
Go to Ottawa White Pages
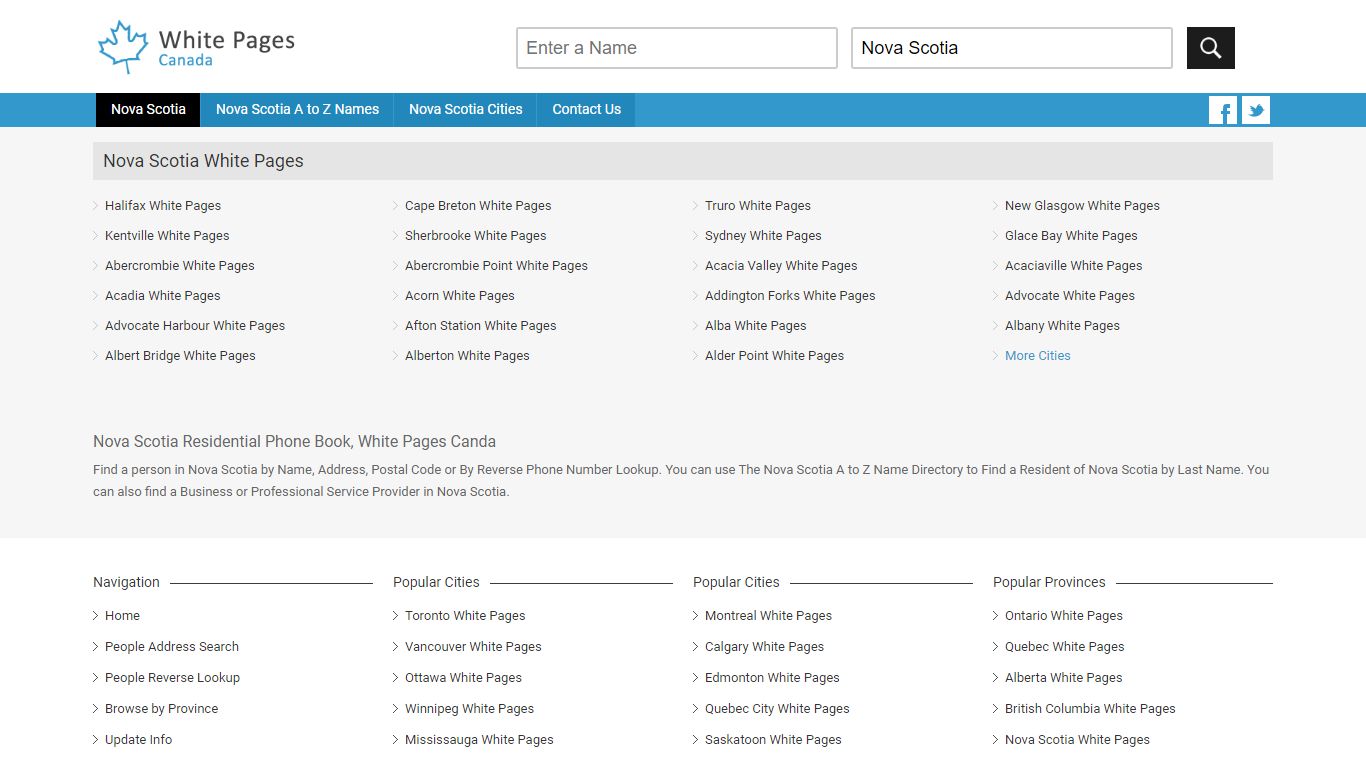point(463,678)
